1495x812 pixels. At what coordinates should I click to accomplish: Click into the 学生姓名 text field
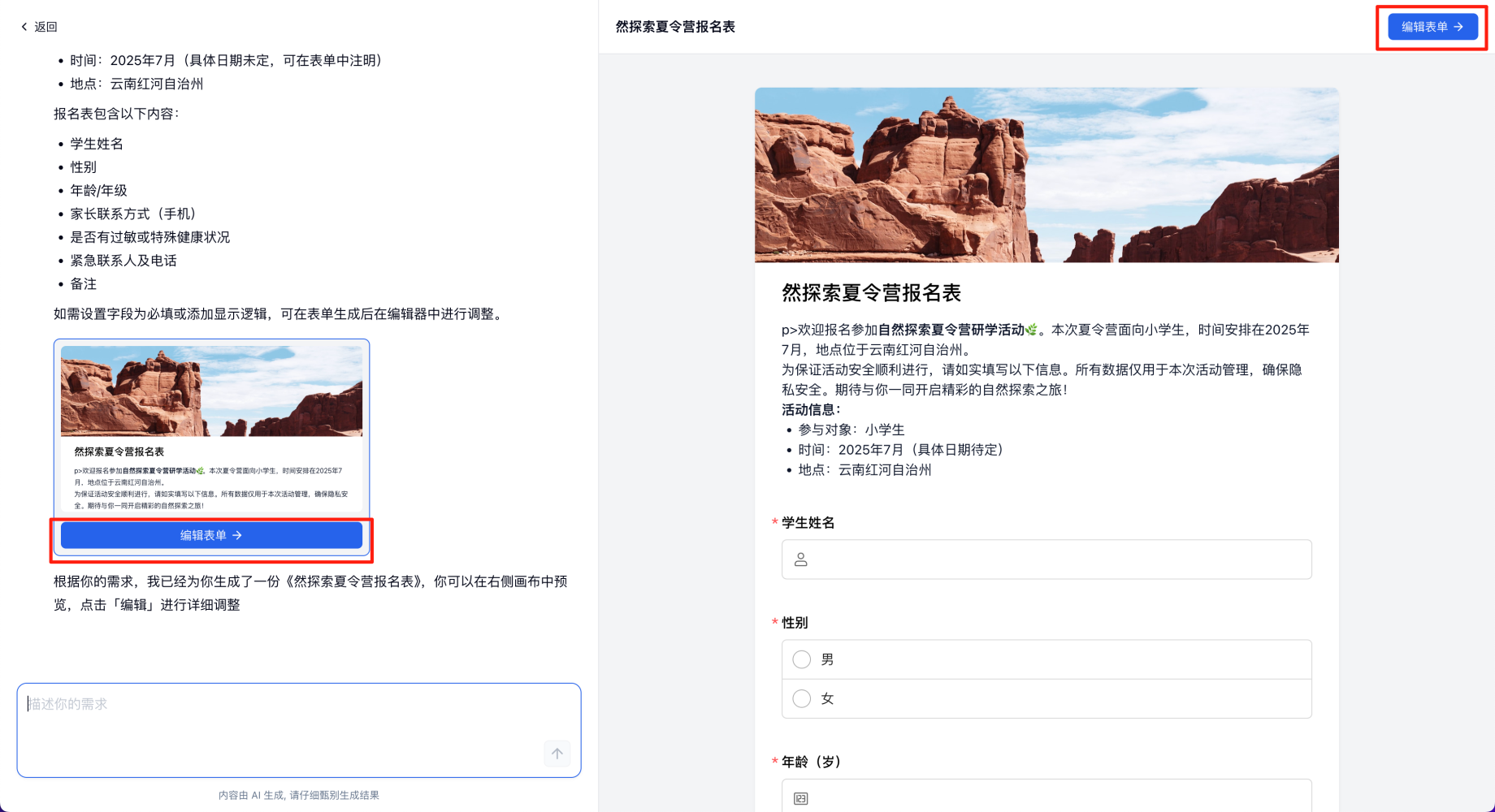click(x=1056, y=559)
